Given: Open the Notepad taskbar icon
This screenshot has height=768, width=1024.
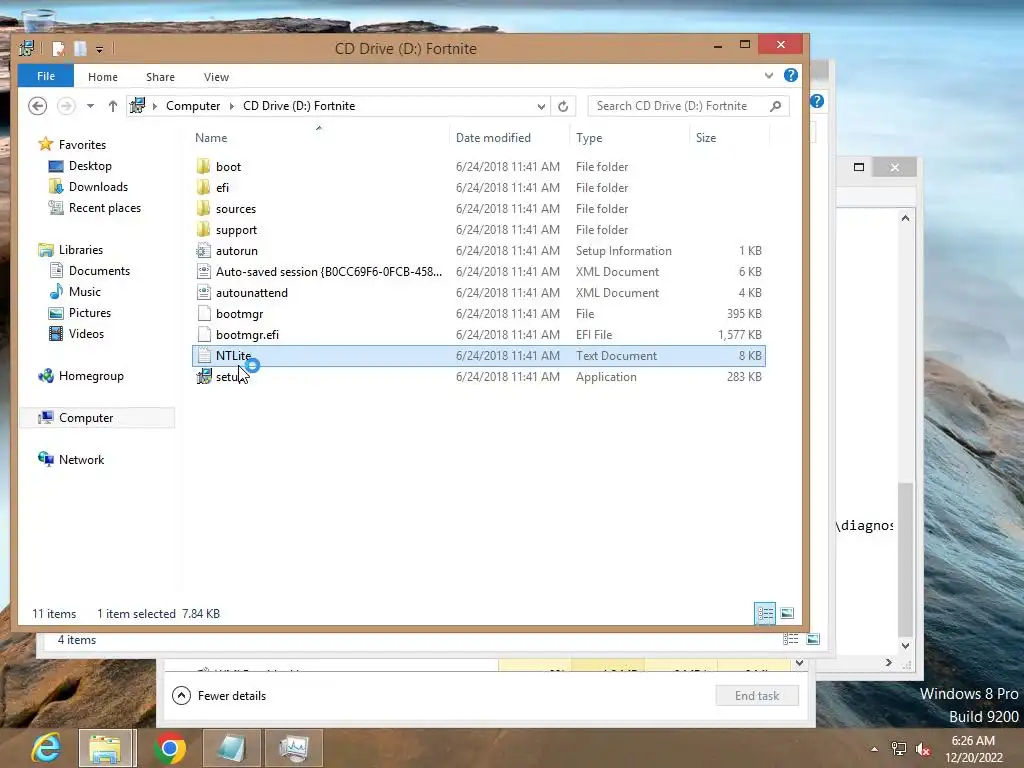Looking at the screenshot, I should click(x=231, y=748).
